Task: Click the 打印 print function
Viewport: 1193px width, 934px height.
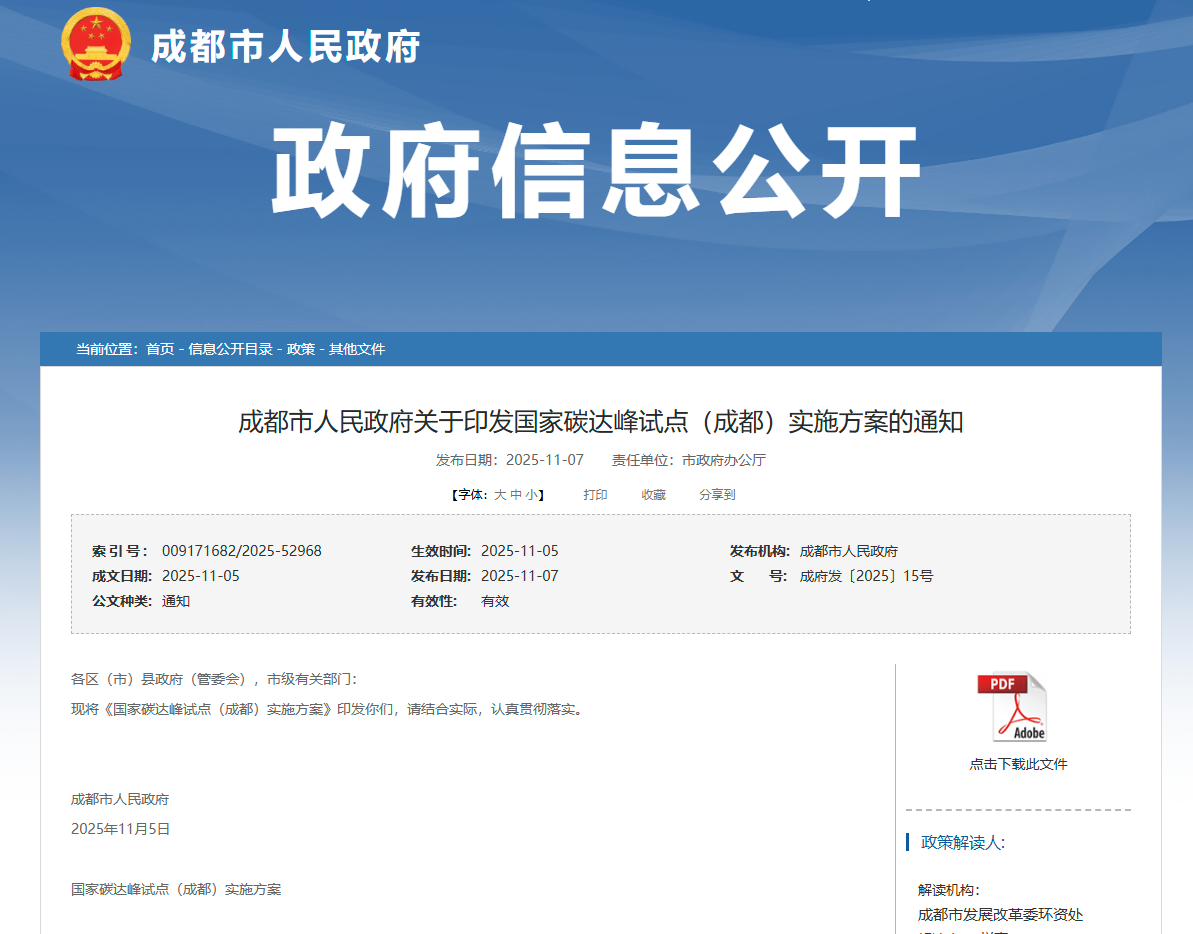Action: click(596, 494)
